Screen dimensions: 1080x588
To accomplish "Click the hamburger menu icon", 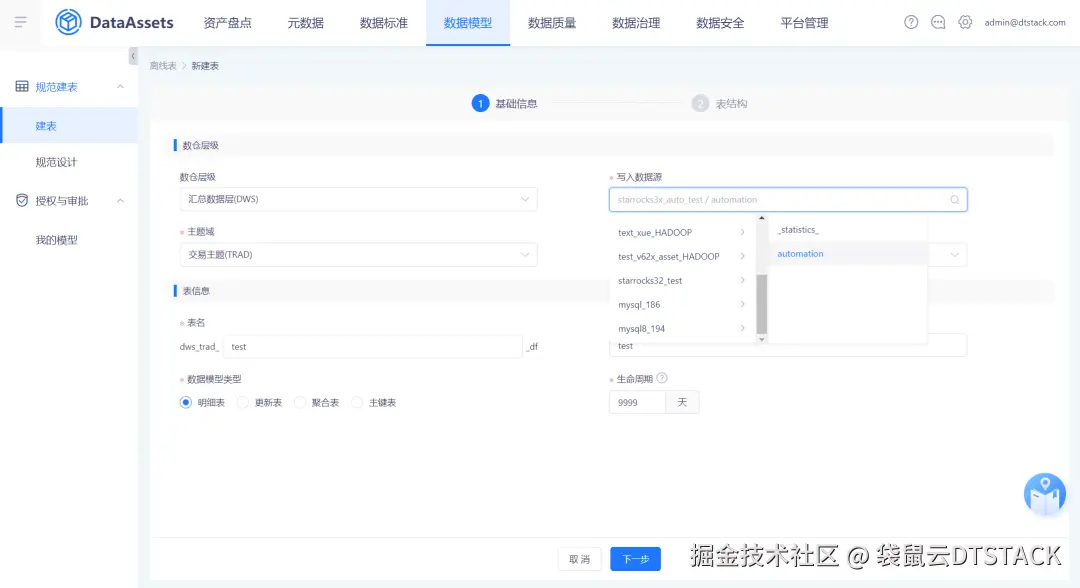I will pyautogui.click(x=21, y=22).
